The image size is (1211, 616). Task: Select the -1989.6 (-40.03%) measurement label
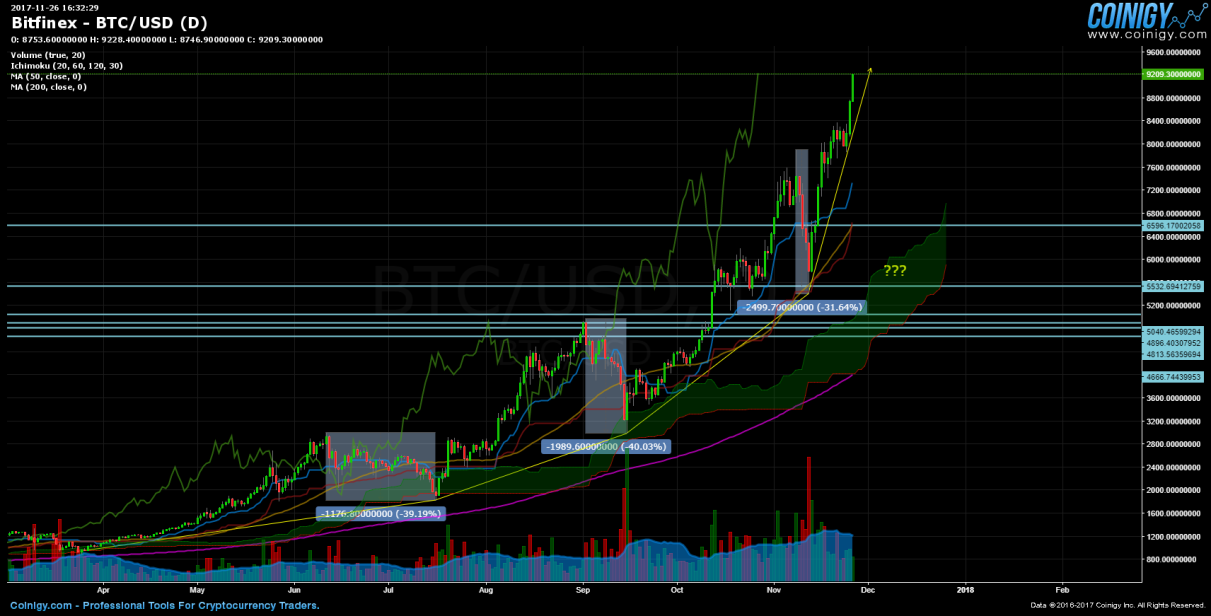pyautogui.click(x=606, y=446)
